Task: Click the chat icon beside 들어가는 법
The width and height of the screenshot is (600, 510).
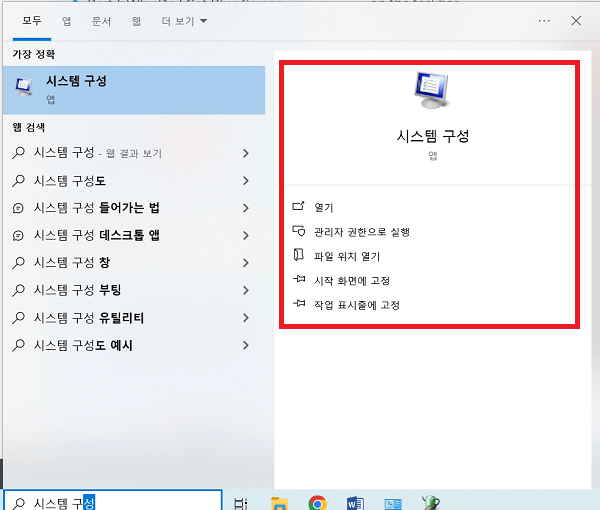Action: tap(18, 209)
